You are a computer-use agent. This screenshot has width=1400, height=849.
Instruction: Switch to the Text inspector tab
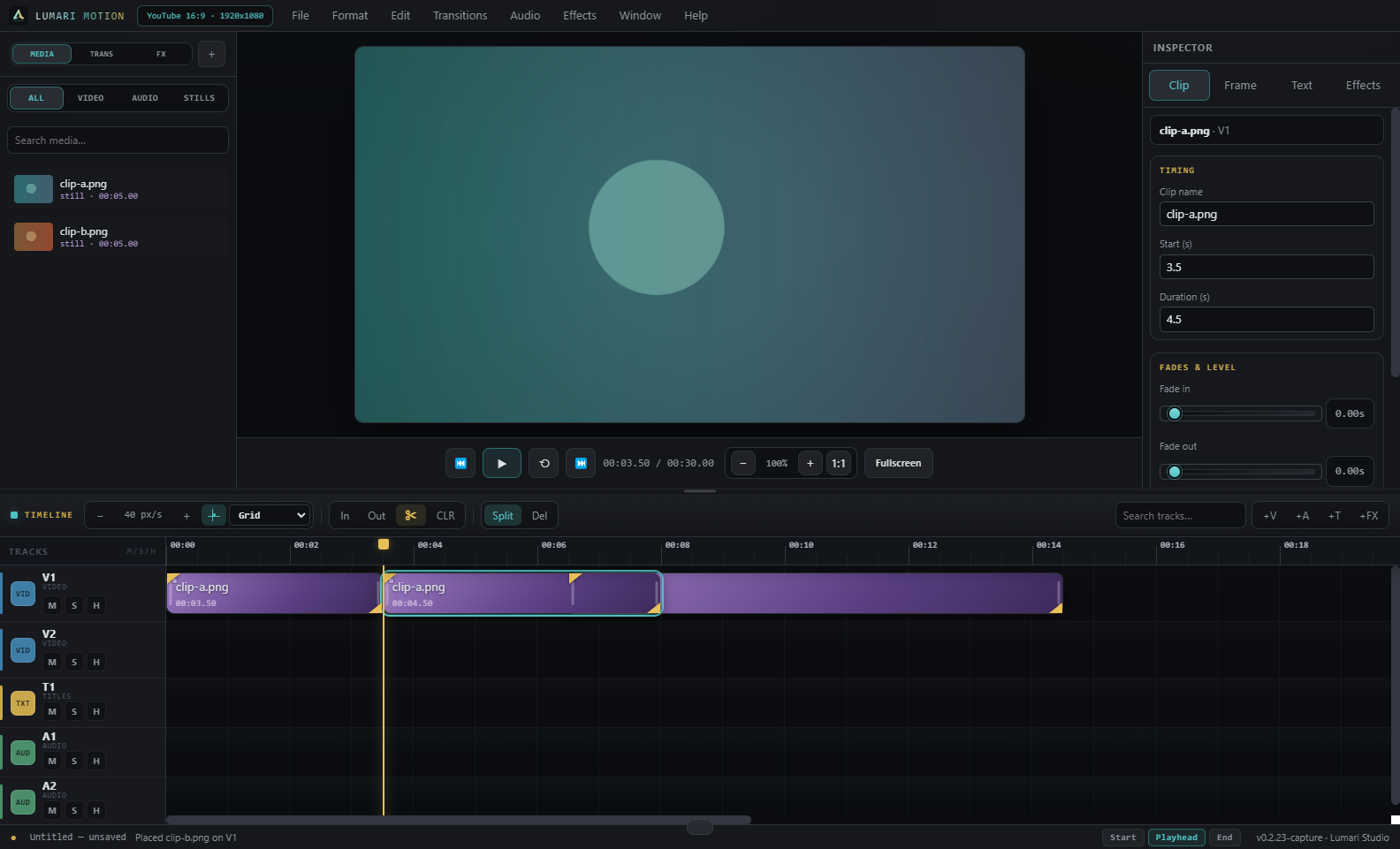pyautogui.click(x=1302, y=86)
